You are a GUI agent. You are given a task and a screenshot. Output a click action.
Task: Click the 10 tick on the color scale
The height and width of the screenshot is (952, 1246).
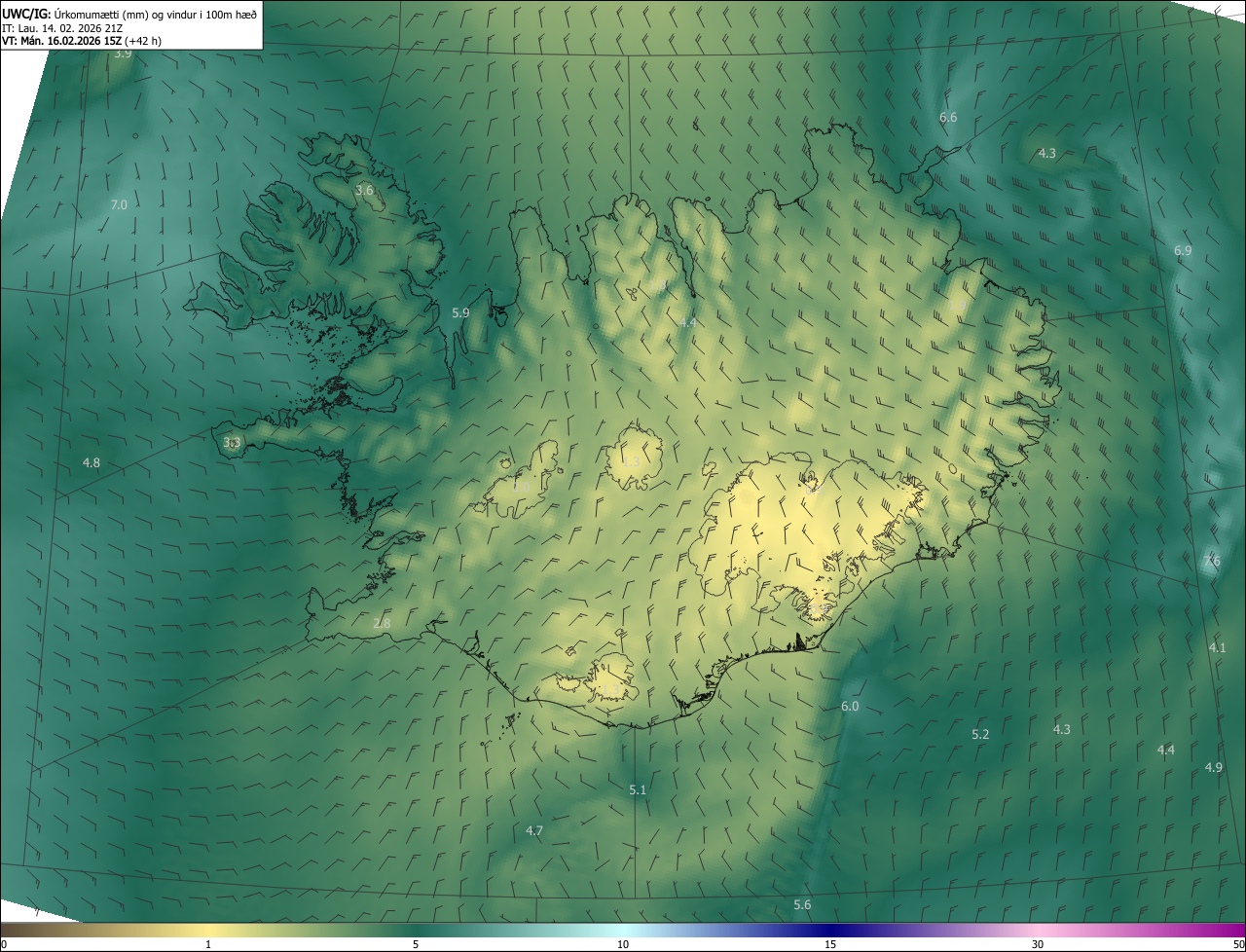point(623,944)
